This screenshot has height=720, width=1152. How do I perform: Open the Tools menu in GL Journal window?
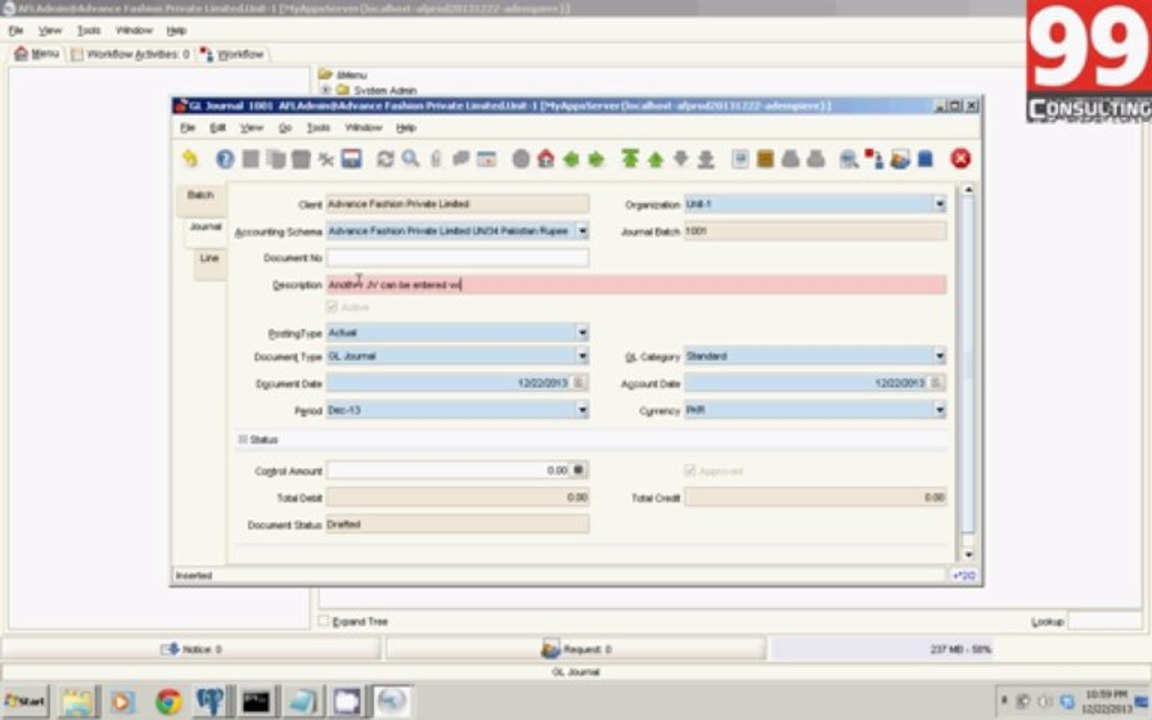[318, 128]
